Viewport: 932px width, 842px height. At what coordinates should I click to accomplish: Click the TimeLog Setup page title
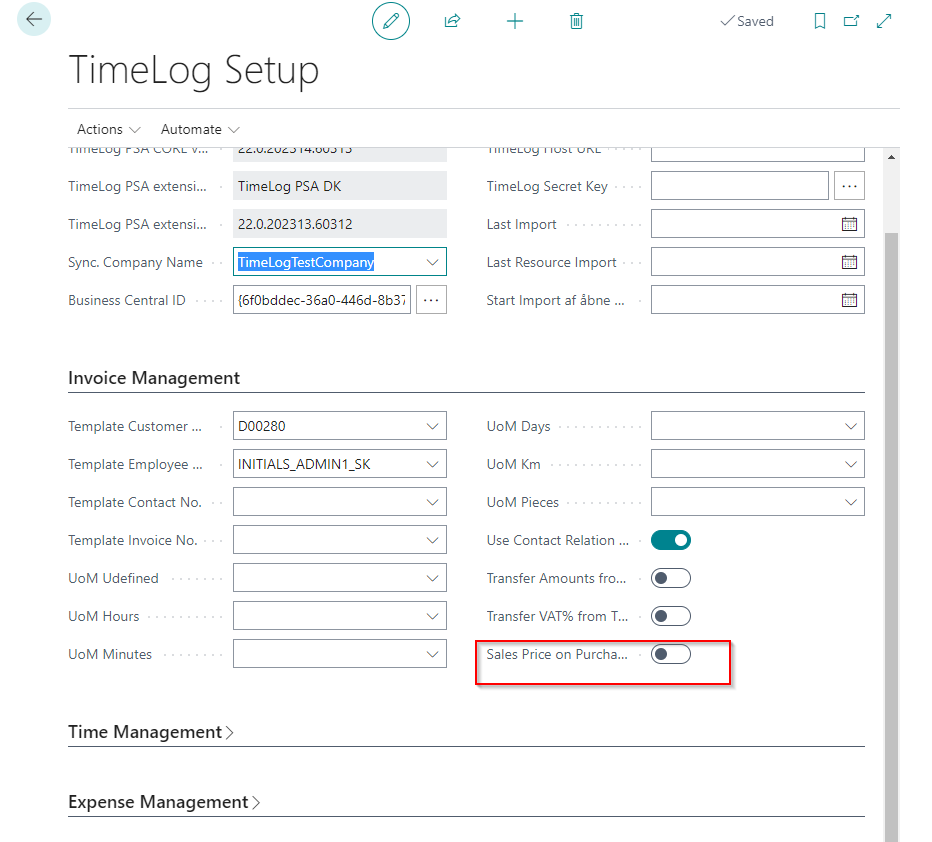click(x=194, y=70)
